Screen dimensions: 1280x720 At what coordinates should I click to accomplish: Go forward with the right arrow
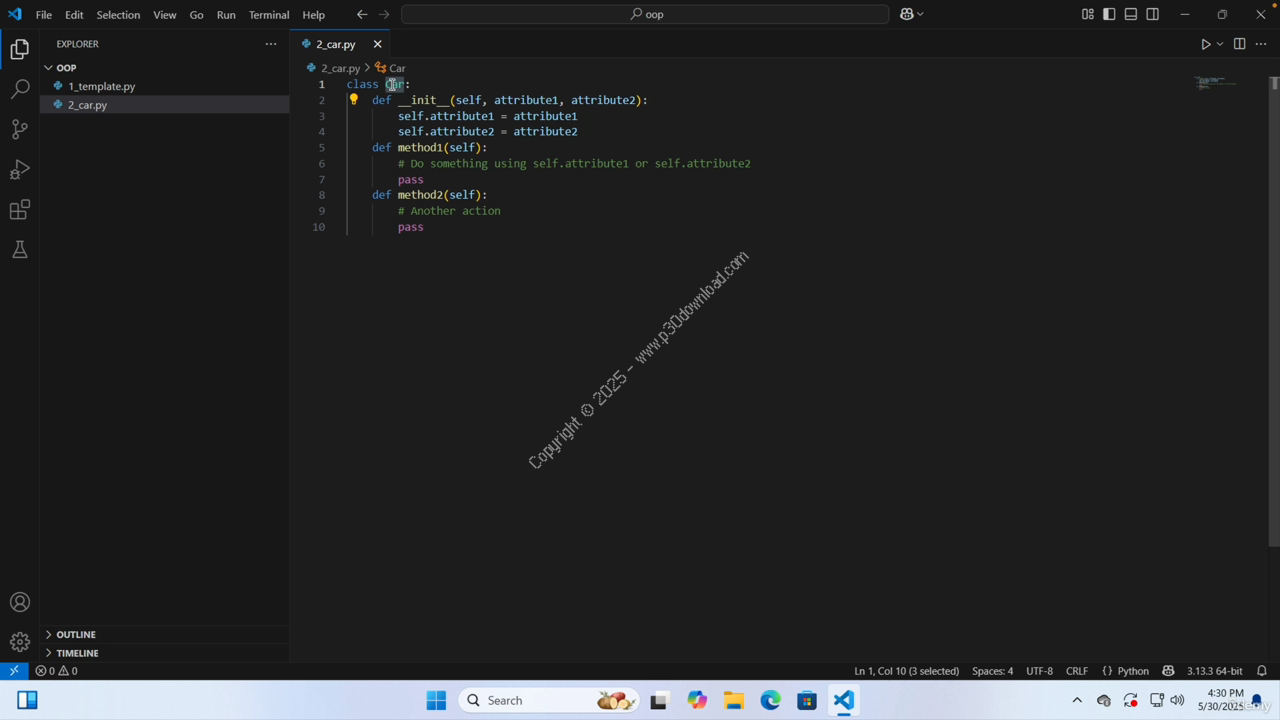click(384, 14)
